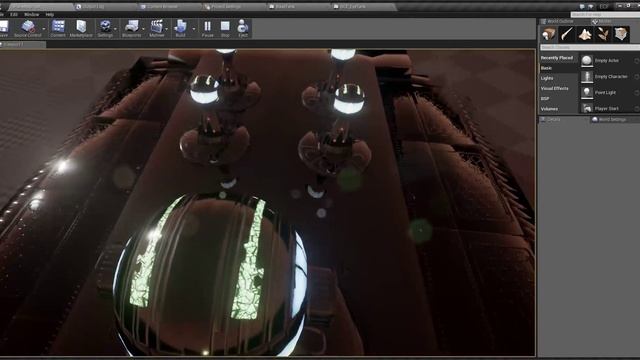Switch to the Output Log tab
The width and height of the screenshot is (640, 360).
[93, 7]
